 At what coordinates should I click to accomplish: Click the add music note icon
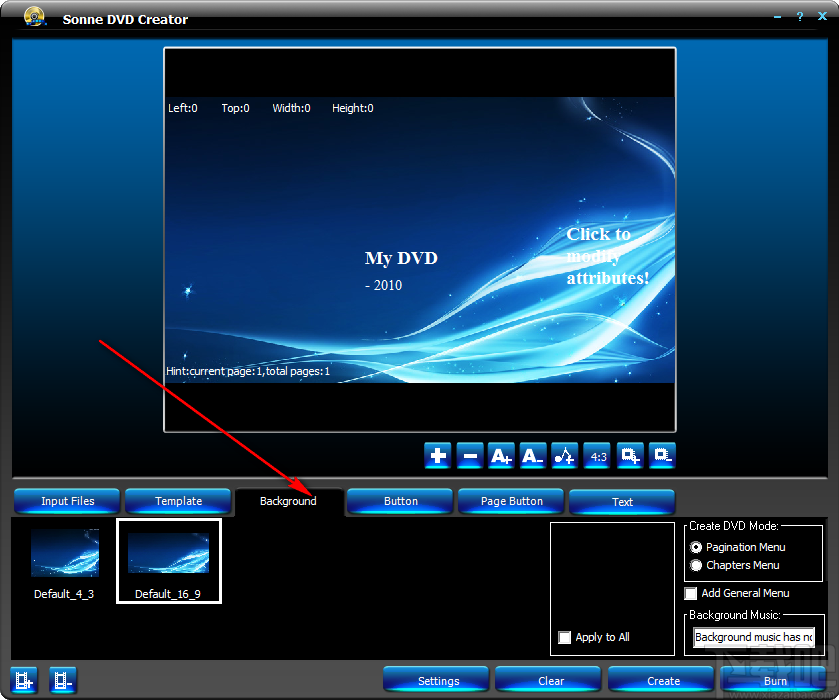pyautogui.click(x=564, y=455)
